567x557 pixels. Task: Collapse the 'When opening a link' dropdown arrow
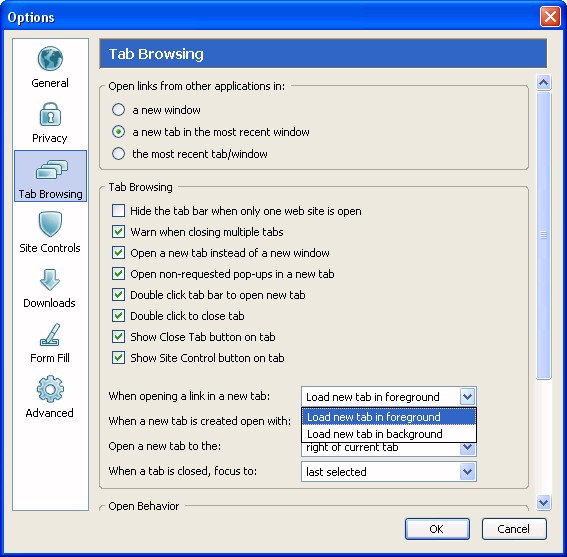(x=467, y=397)
